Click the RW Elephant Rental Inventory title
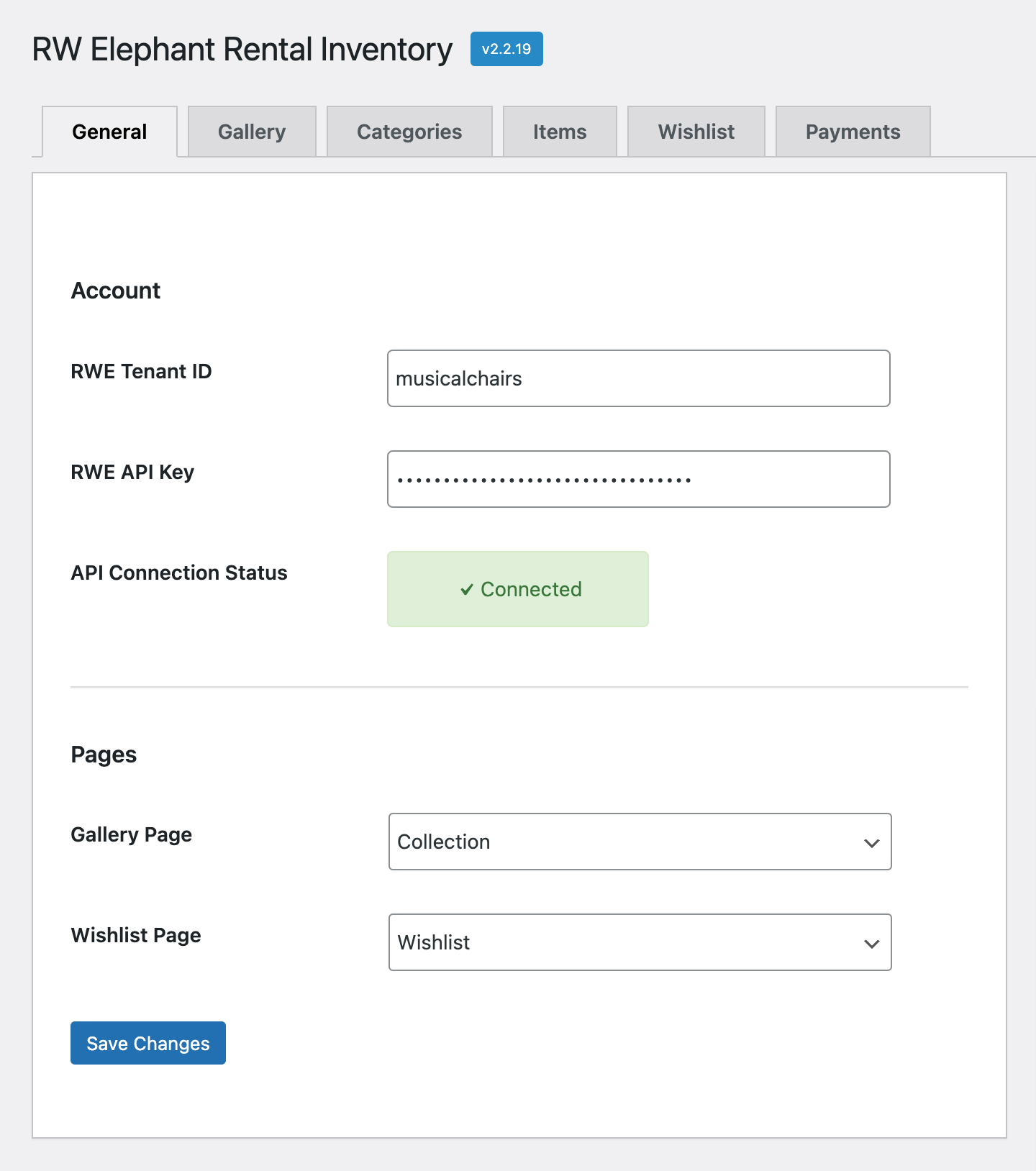1036x1171 pixels. (242, 50)
